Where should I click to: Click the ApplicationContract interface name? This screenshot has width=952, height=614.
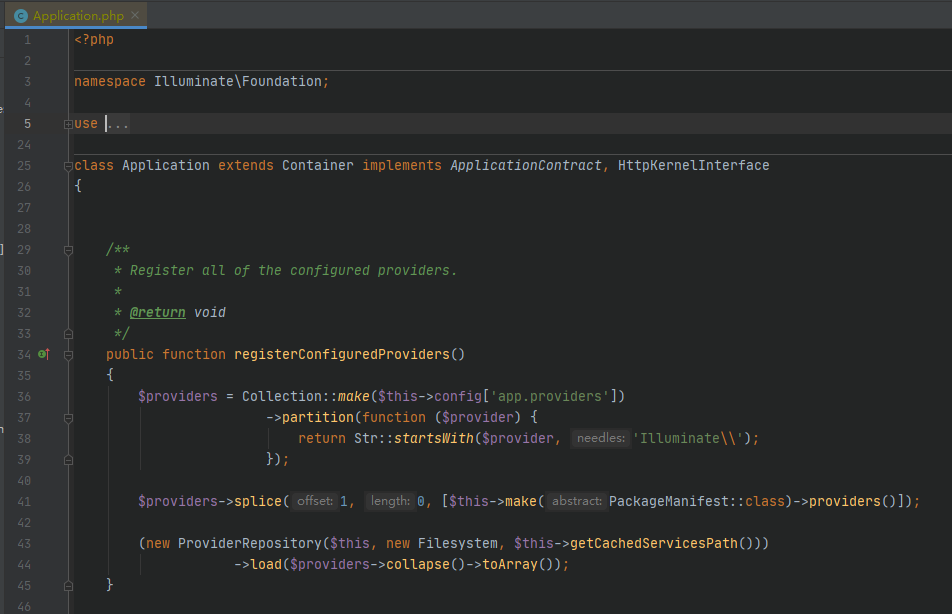coord(526,165)
